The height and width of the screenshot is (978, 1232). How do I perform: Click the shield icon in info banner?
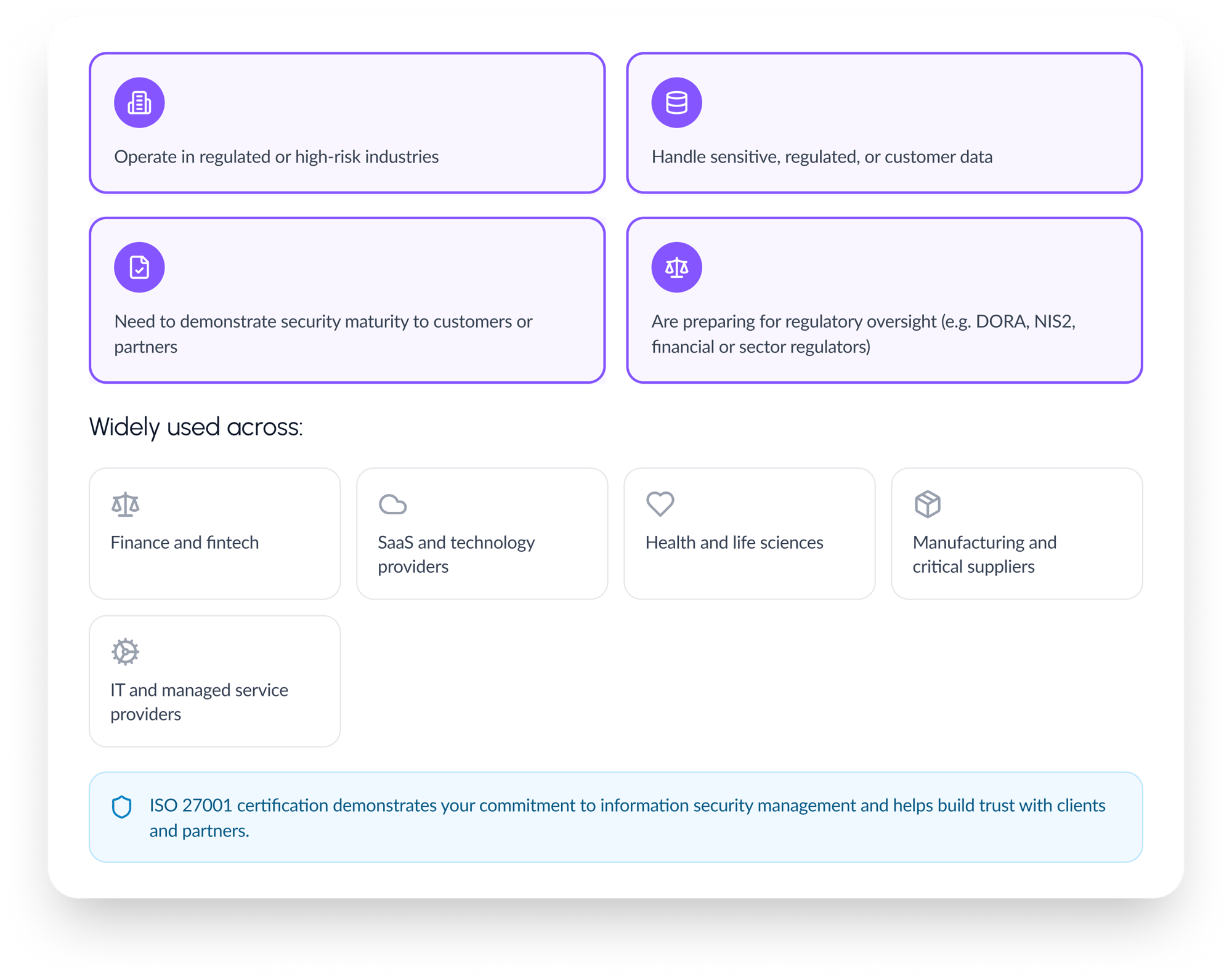pyautogui.click(x=122, y=807)
